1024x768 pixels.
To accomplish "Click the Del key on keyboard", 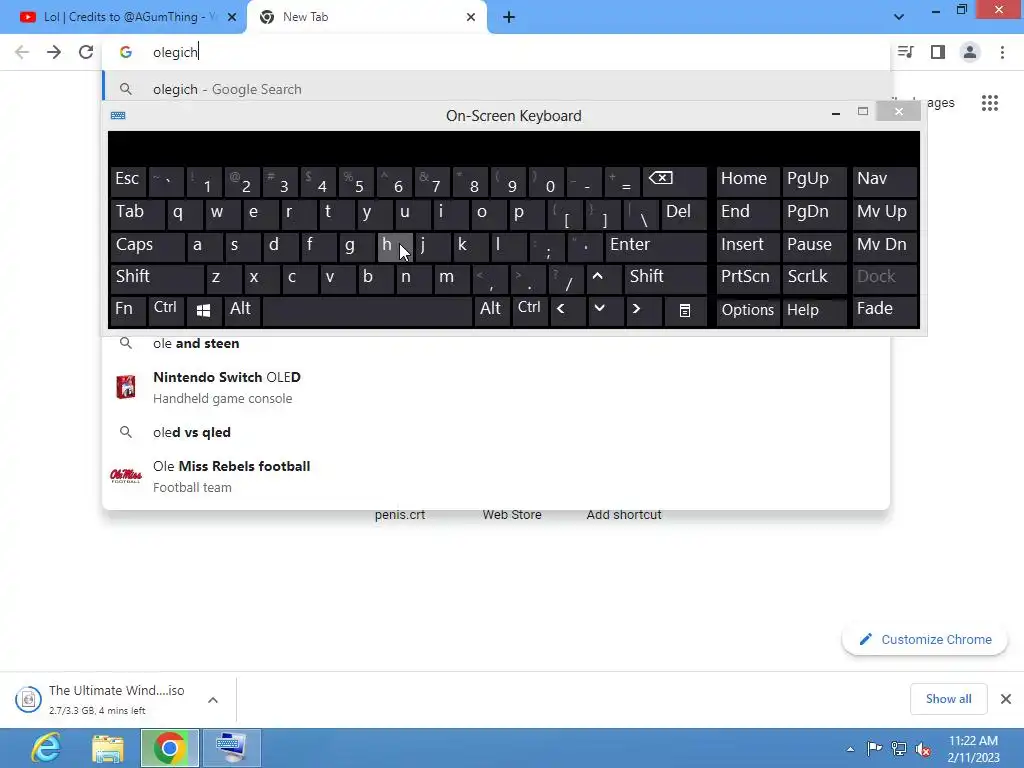I will coord(683,213).
